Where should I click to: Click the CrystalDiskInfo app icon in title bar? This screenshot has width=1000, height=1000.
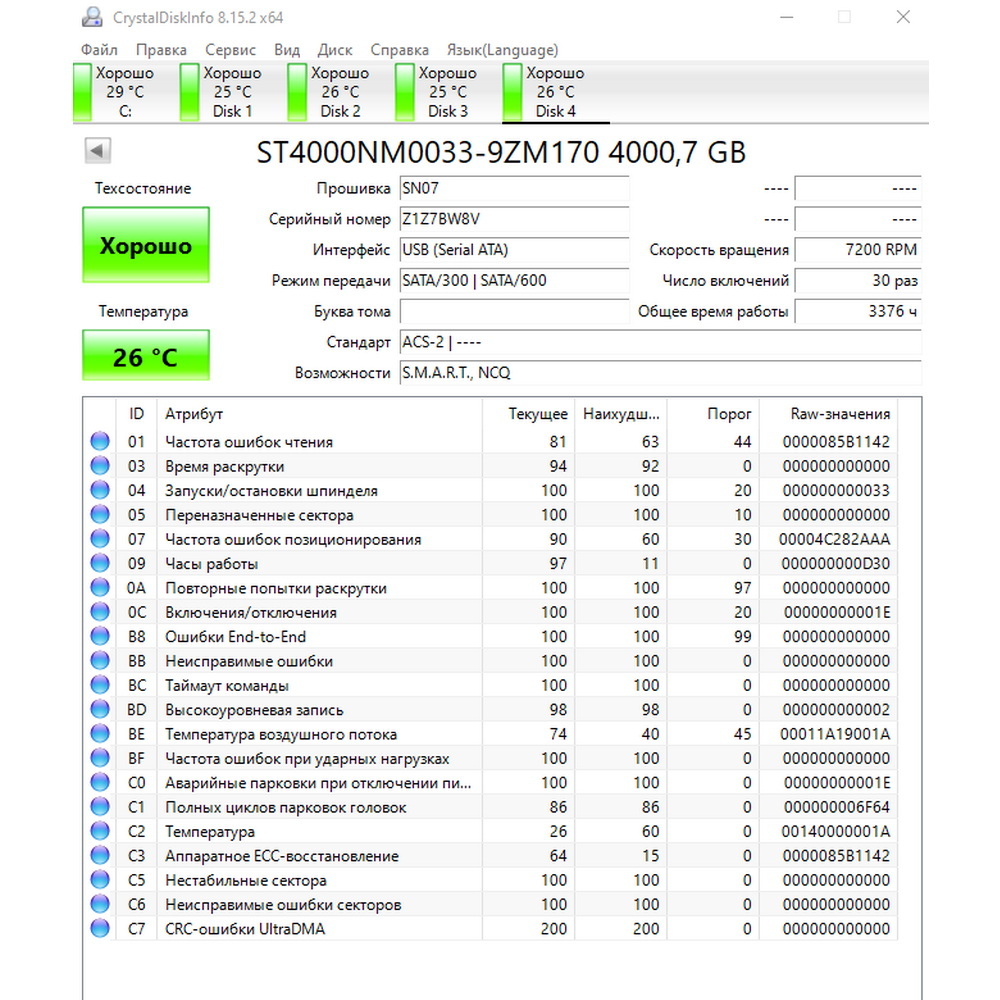92,17
